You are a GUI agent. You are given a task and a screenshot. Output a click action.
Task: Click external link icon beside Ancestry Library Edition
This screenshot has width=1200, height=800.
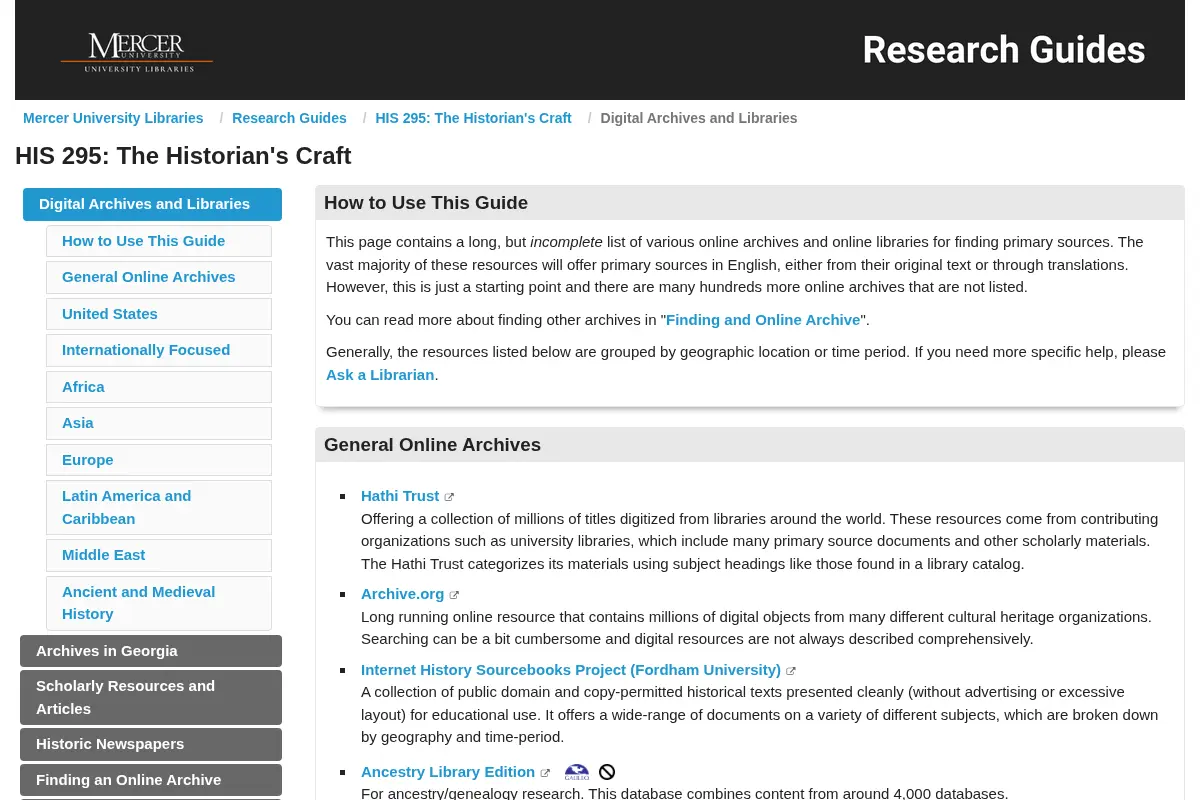click(545, 773)
